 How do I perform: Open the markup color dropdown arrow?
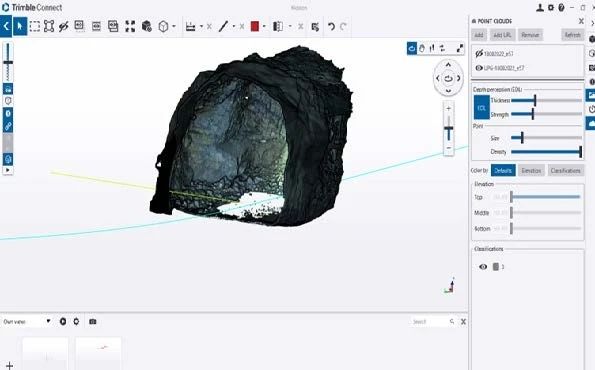click(x=264, y=26)
